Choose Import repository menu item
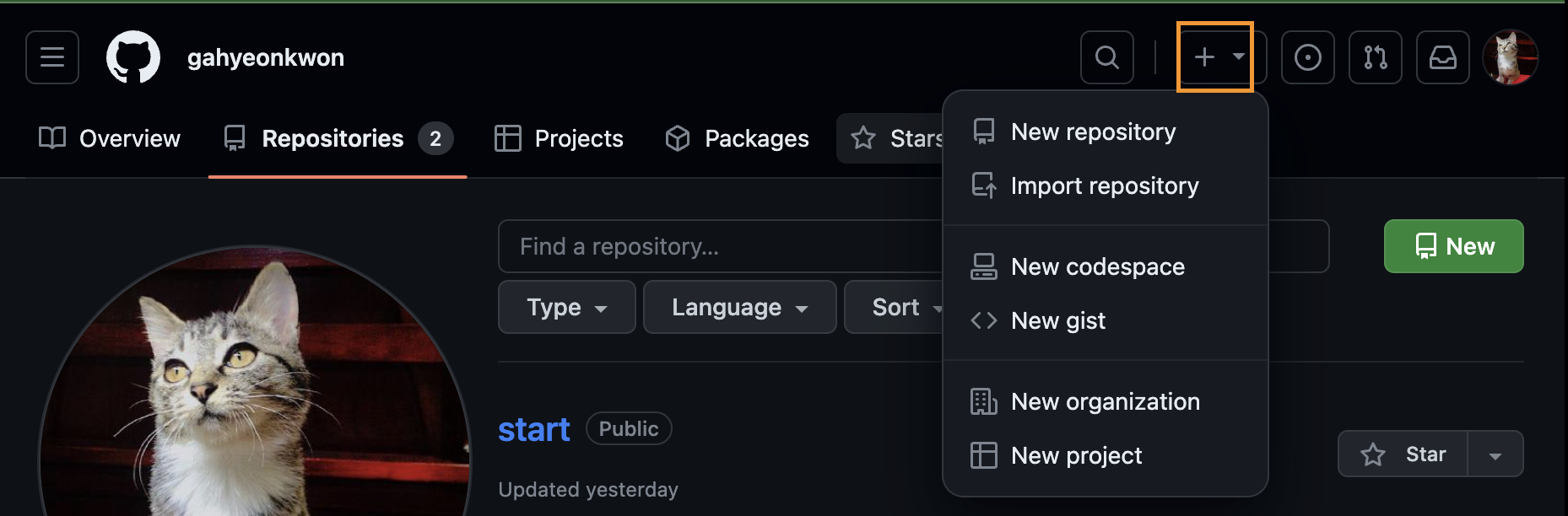The width and height of the screenshot is (1568, 516). pos(1104,186)
